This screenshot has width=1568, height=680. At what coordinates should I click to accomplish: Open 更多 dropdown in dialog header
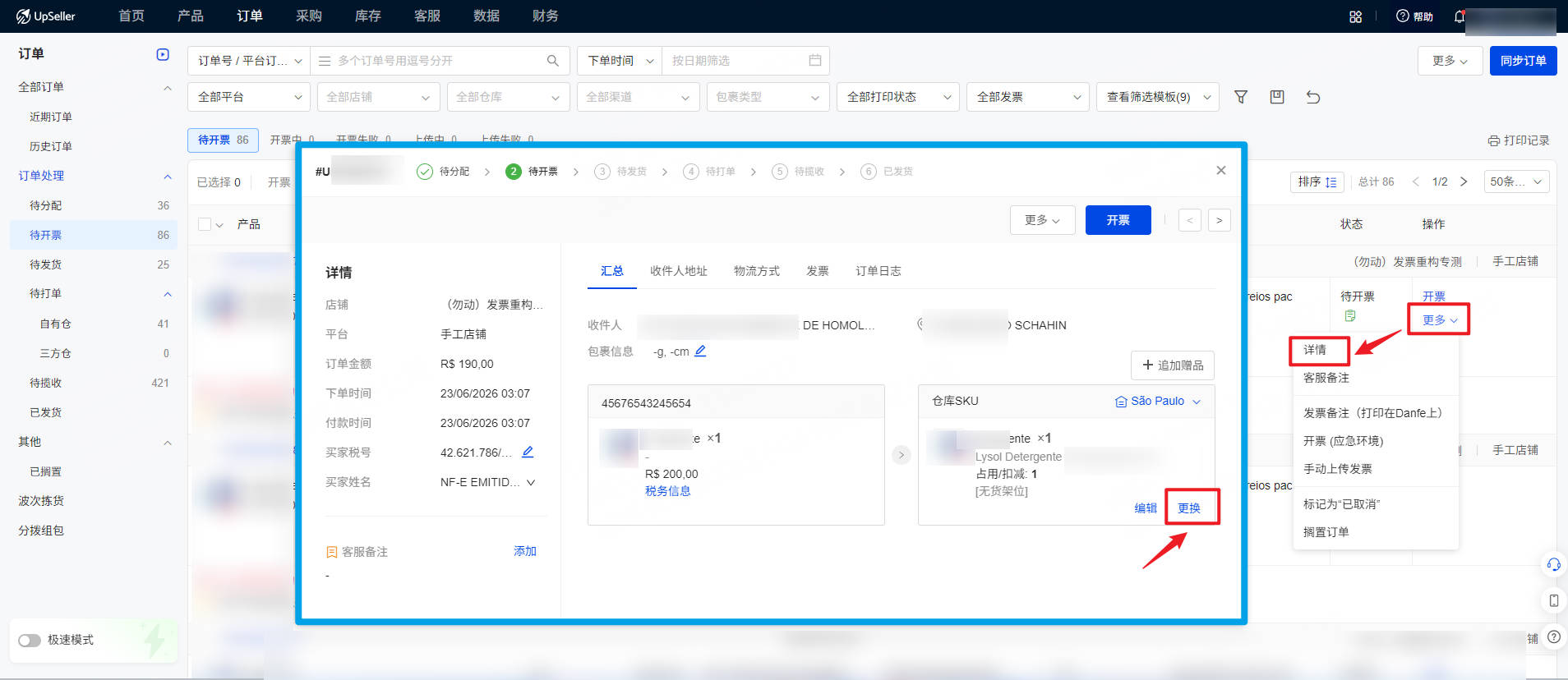pos(1043,220)
